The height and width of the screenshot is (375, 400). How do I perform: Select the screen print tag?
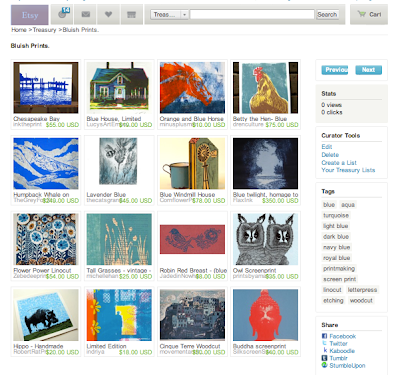(340, 279)
